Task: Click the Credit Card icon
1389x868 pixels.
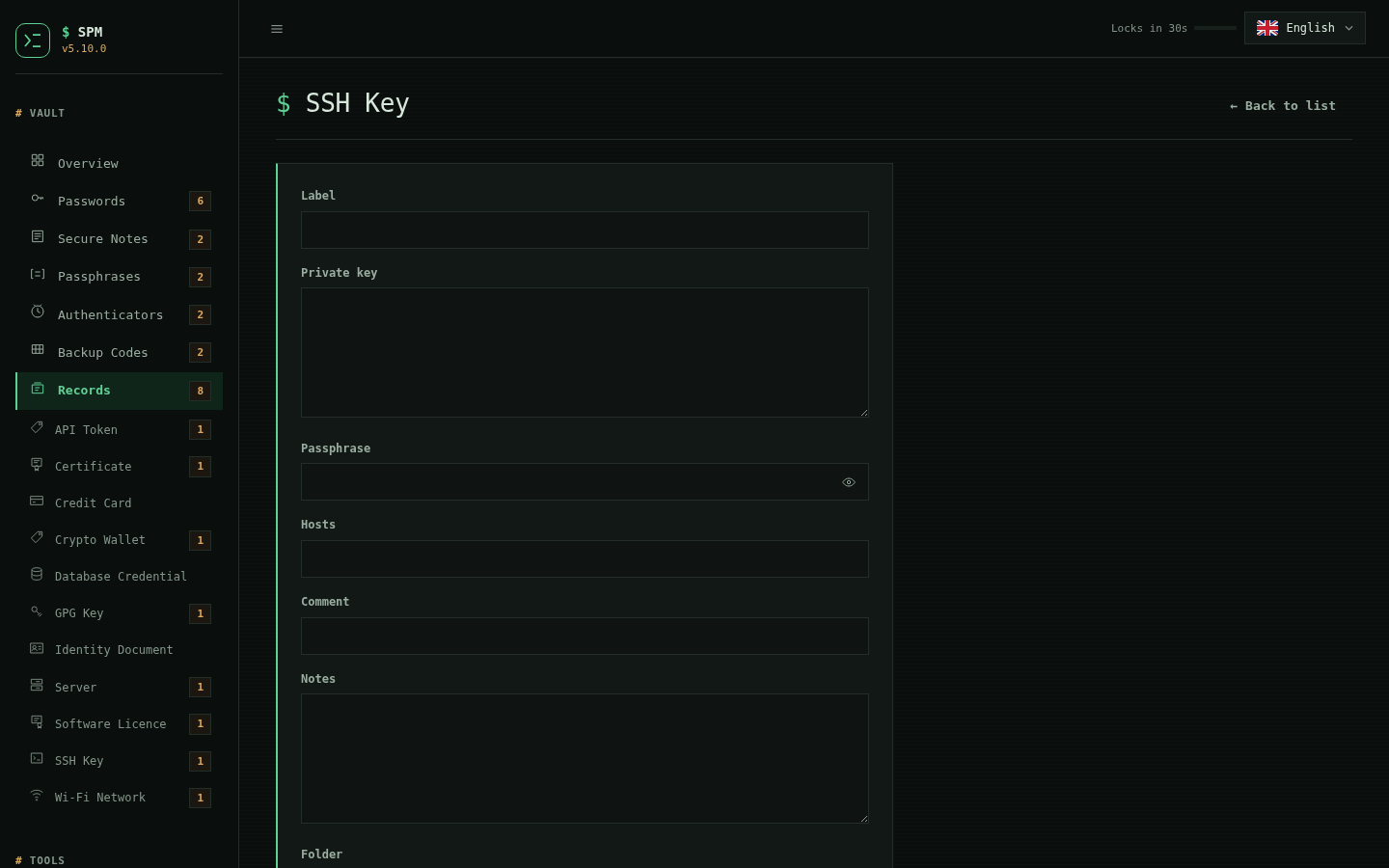Action: click(x=37, y=501)
